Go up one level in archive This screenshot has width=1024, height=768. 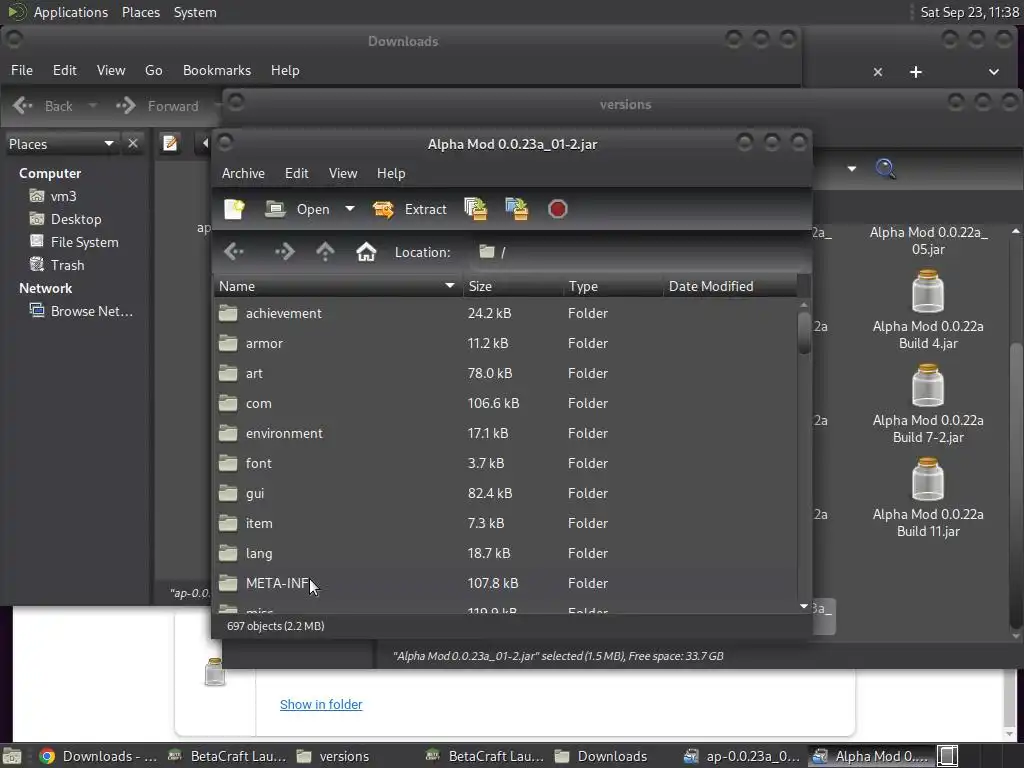tap(325, 252)
